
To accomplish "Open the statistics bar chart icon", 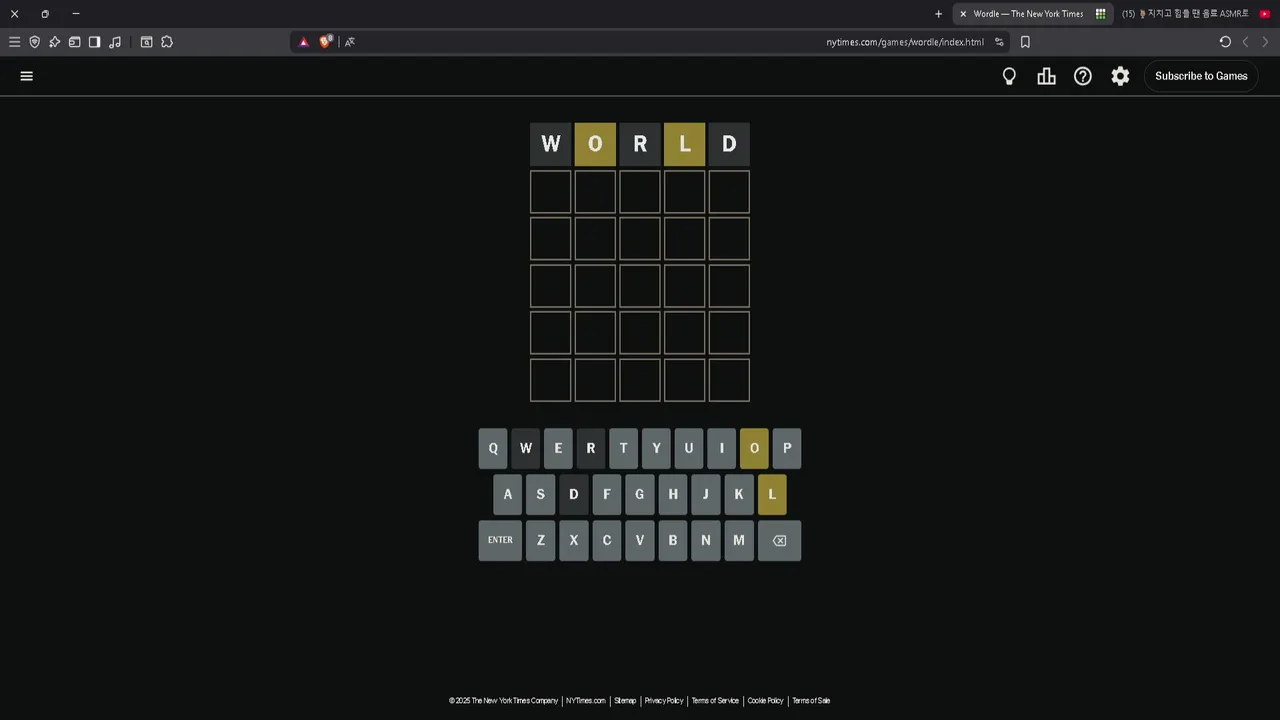I will point(1046,76).
